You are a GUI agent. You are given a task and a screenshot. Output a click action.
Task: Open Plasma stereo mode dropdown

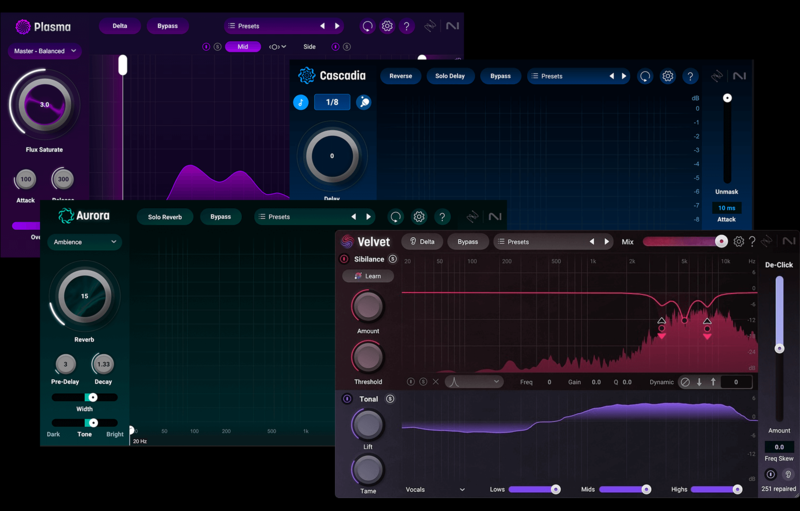[x=278, y=46]
